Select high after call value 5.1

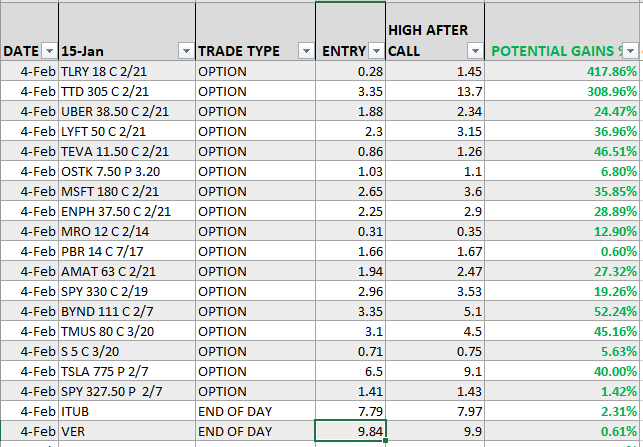(435, 311)
